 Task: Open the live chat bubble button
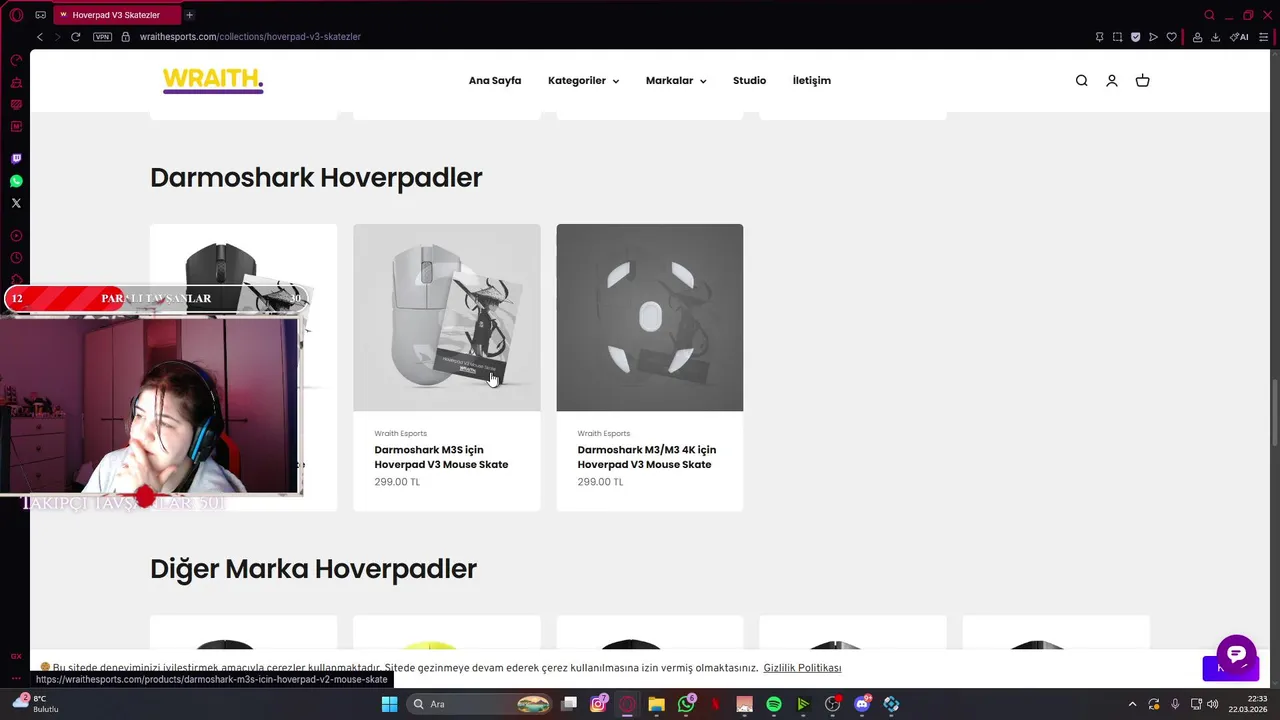click(1236, 654)
